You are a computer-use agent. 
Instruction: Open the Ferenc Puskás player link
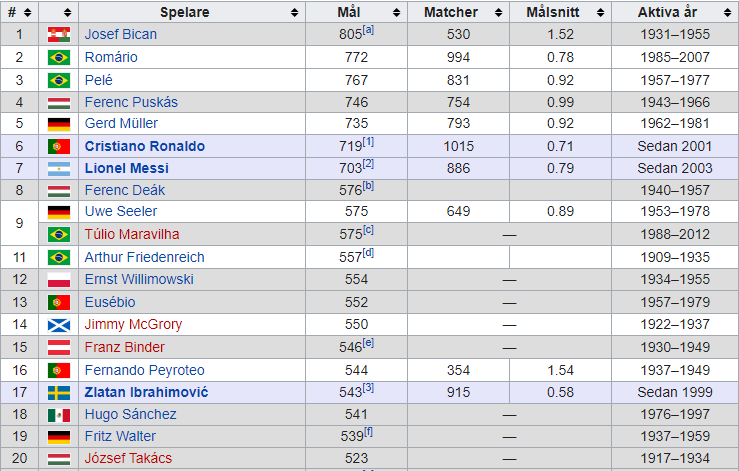(131, 102)
